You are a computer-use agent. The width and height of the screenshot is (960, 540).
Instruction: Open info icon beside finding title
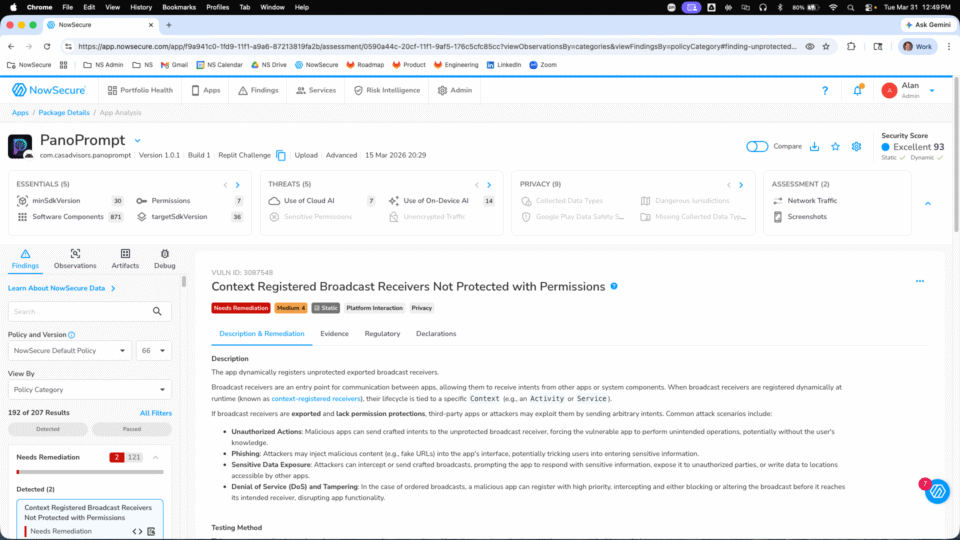click(614, 287)
